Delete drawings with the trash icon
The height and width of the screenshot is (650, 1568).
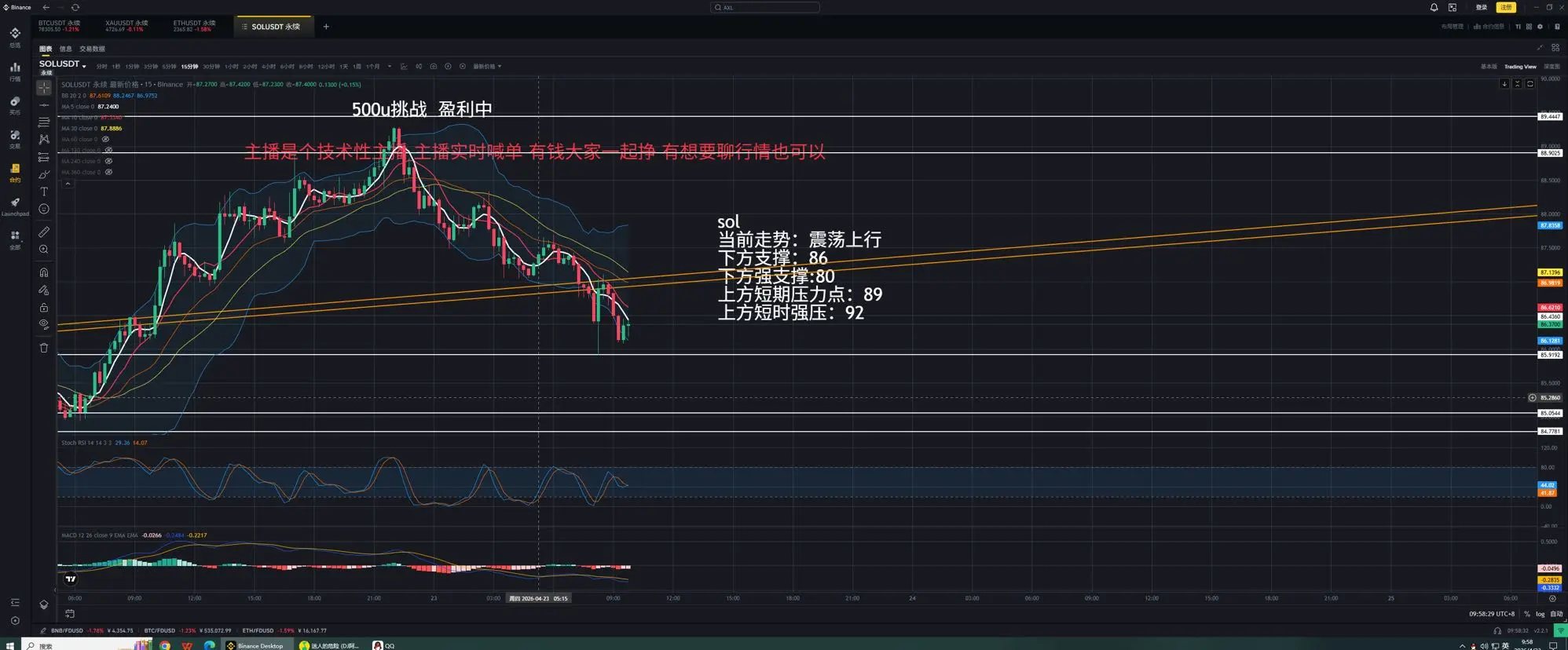[x=44, y=348]
